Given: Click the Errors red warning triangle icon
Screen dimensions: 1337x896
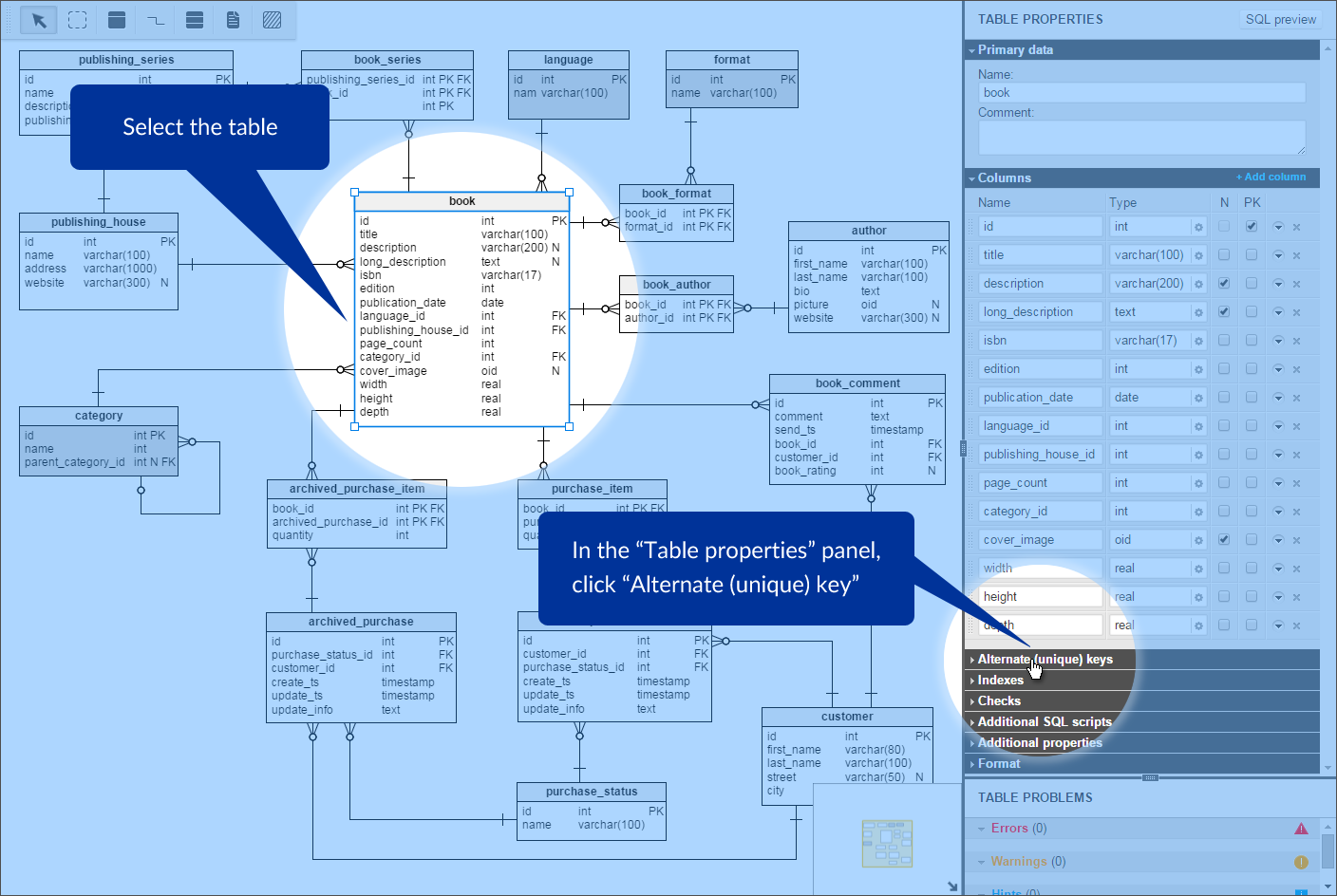Looking at the screenshot, I should click(x=1301, y=829).
